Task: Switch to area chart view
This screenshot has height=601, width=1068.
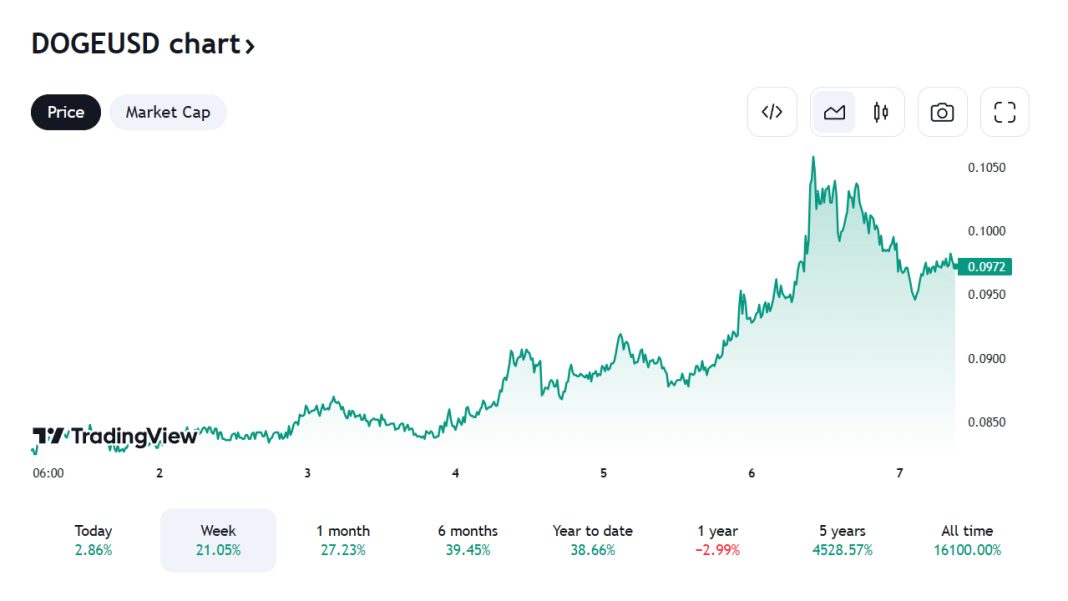Action: [x=834, y=112]
